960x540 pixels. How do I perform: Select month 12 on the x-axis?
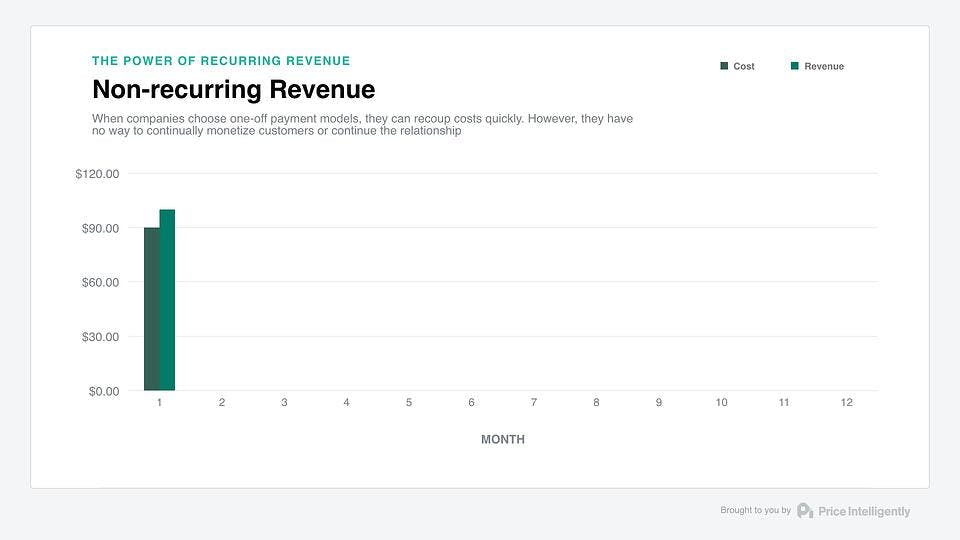coord(846,402)
